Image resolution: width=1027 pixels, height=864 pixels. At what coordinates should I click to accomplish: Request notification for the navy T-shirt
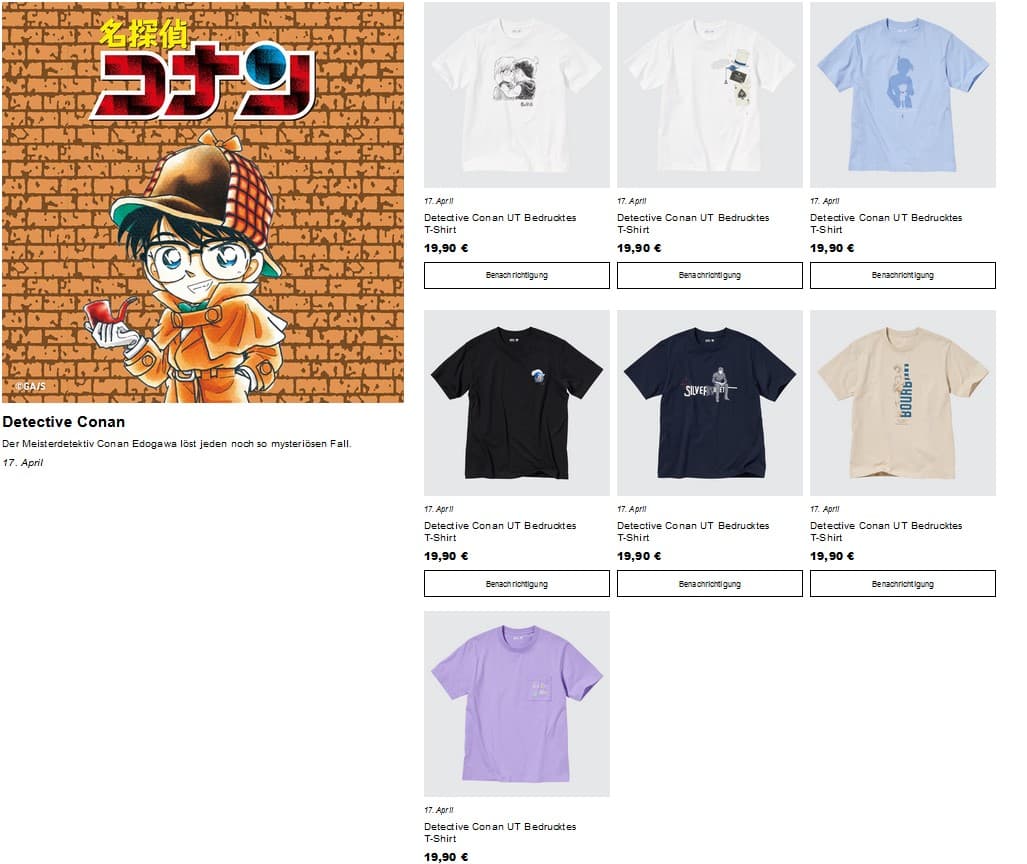pos(709,584)
